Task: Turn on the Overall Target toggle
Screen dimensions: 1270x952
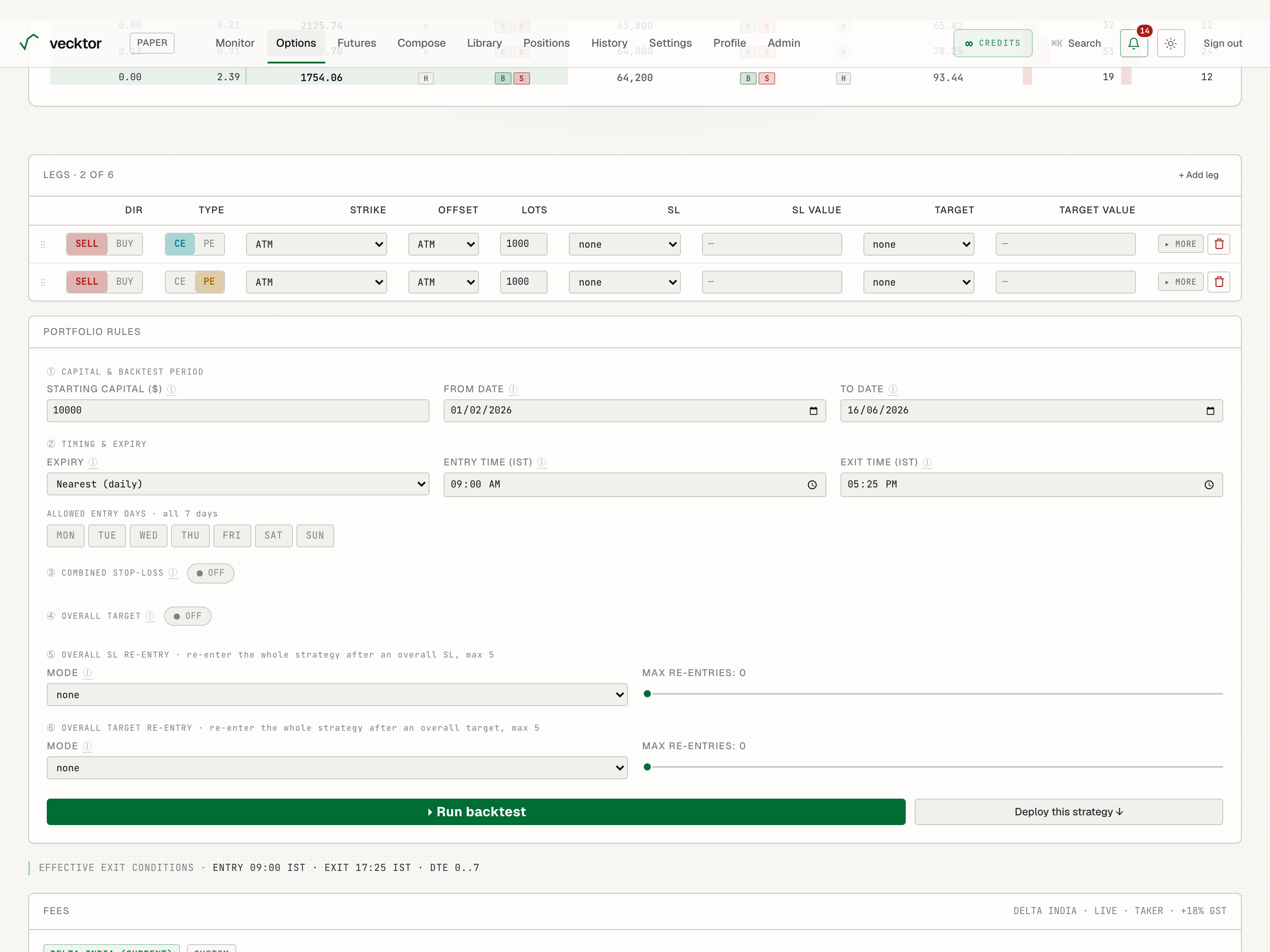Action: [x=188, y=616]
